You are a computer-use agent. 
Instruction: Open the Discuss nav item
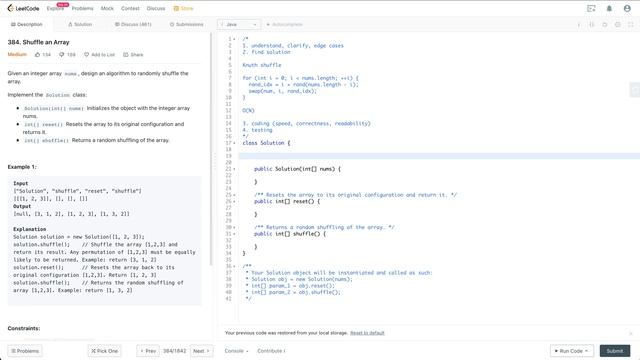pos(156,8)
